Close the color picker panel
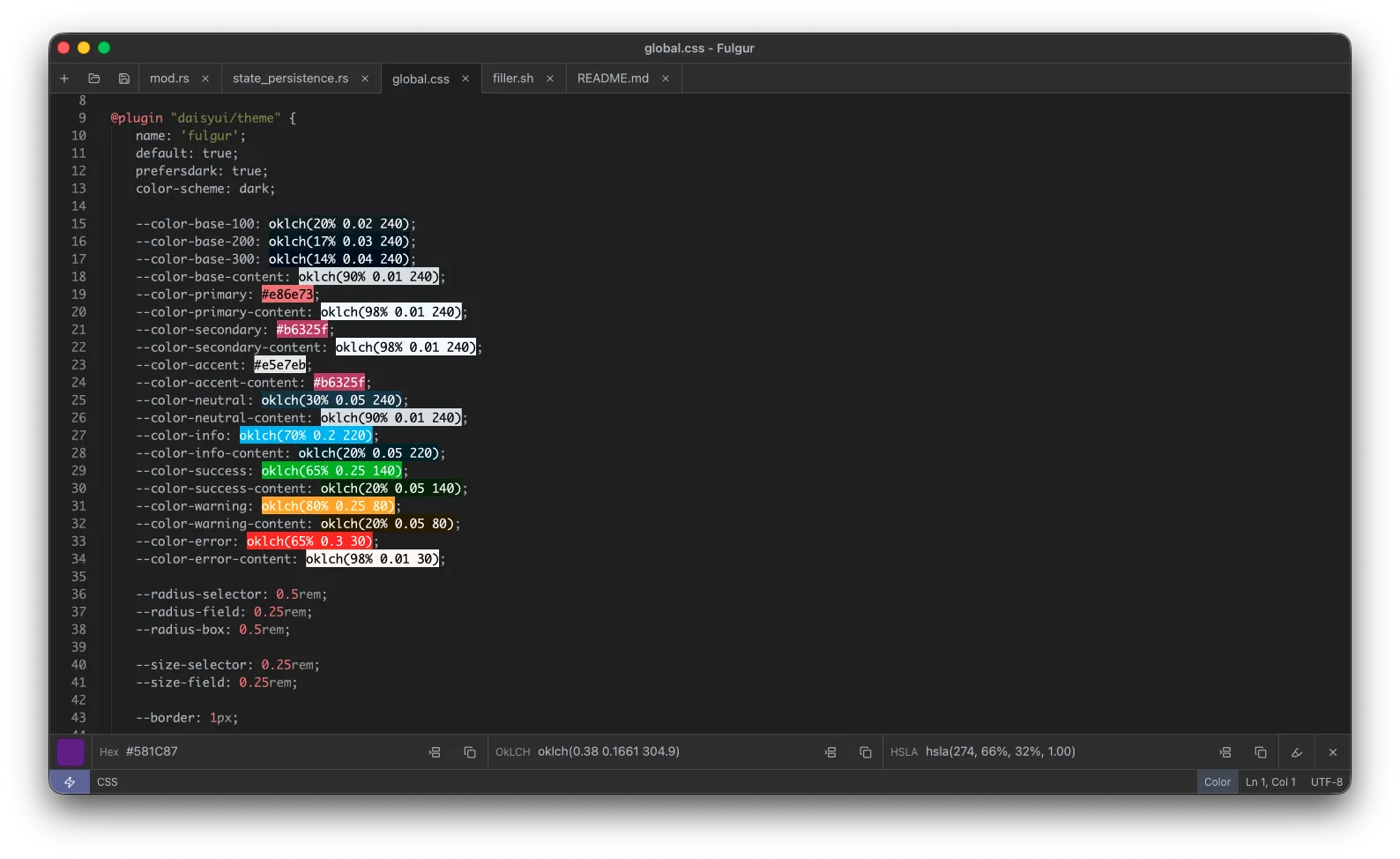Image resolution: width=1400 pixels, height=859 pixels. [x=1333, y=752]
